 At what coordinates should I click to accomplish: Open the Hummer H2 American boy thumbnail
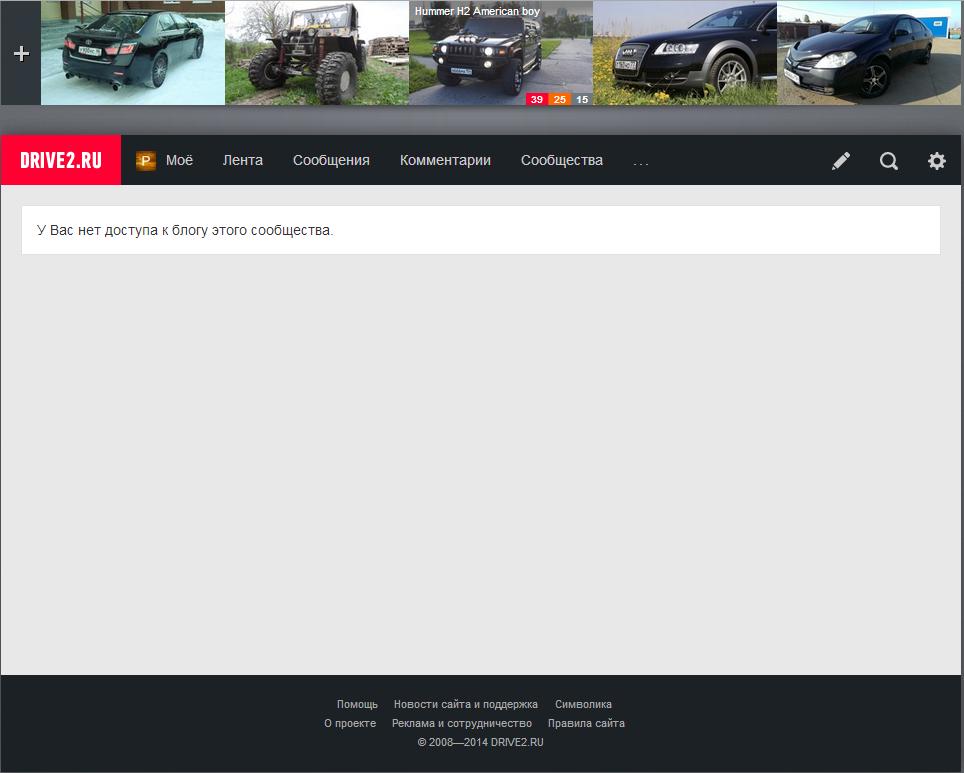(x=501, y=53)
